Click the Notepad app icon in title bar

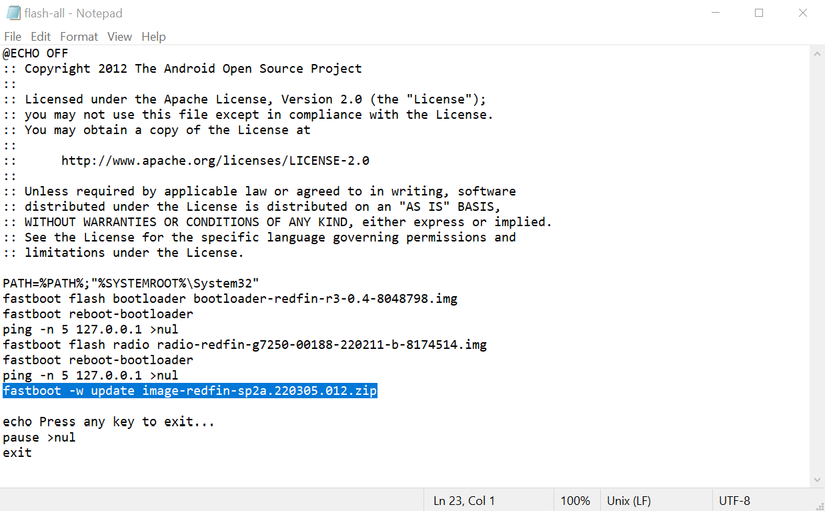coord(13,13)
